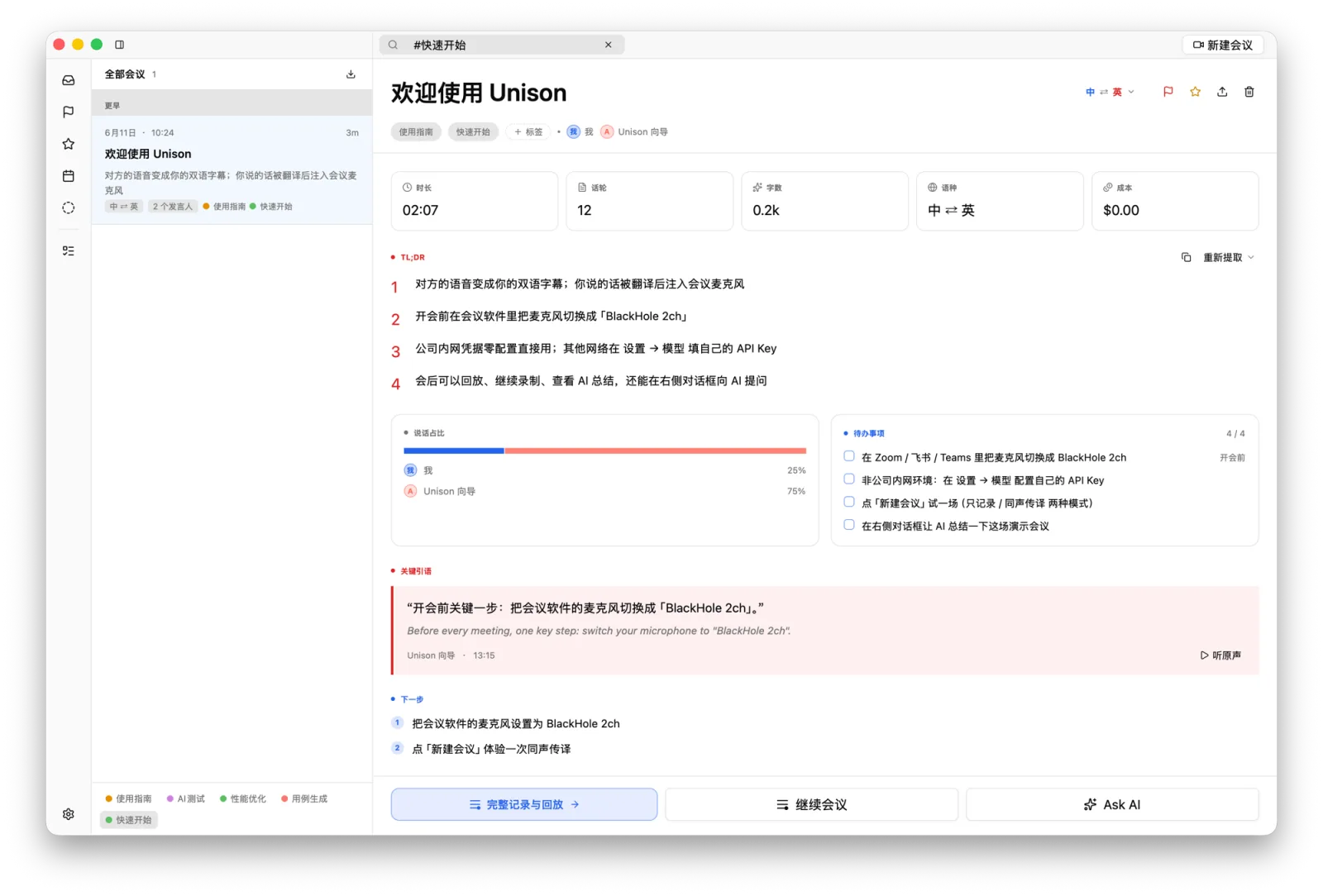The height and width of the screenshot is (896, 1323).
Task: Play original audio via 听原声
Action: click(x=1221, y=655)
